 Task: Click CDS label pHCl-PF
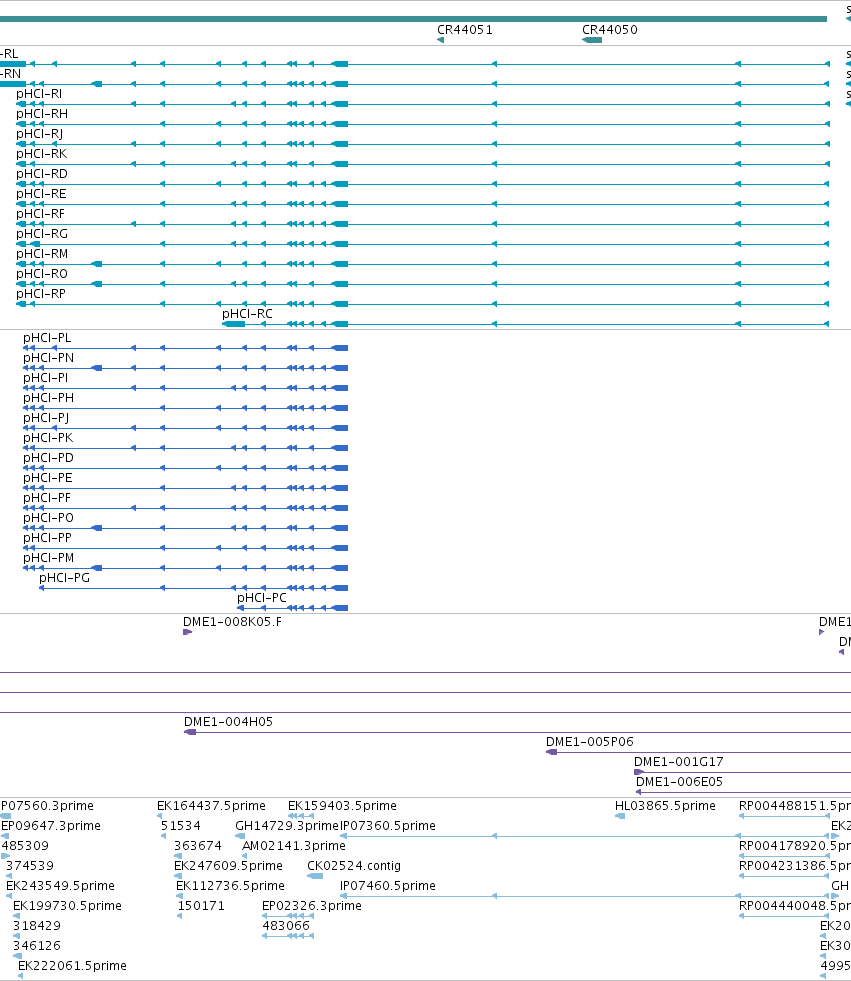47,498
